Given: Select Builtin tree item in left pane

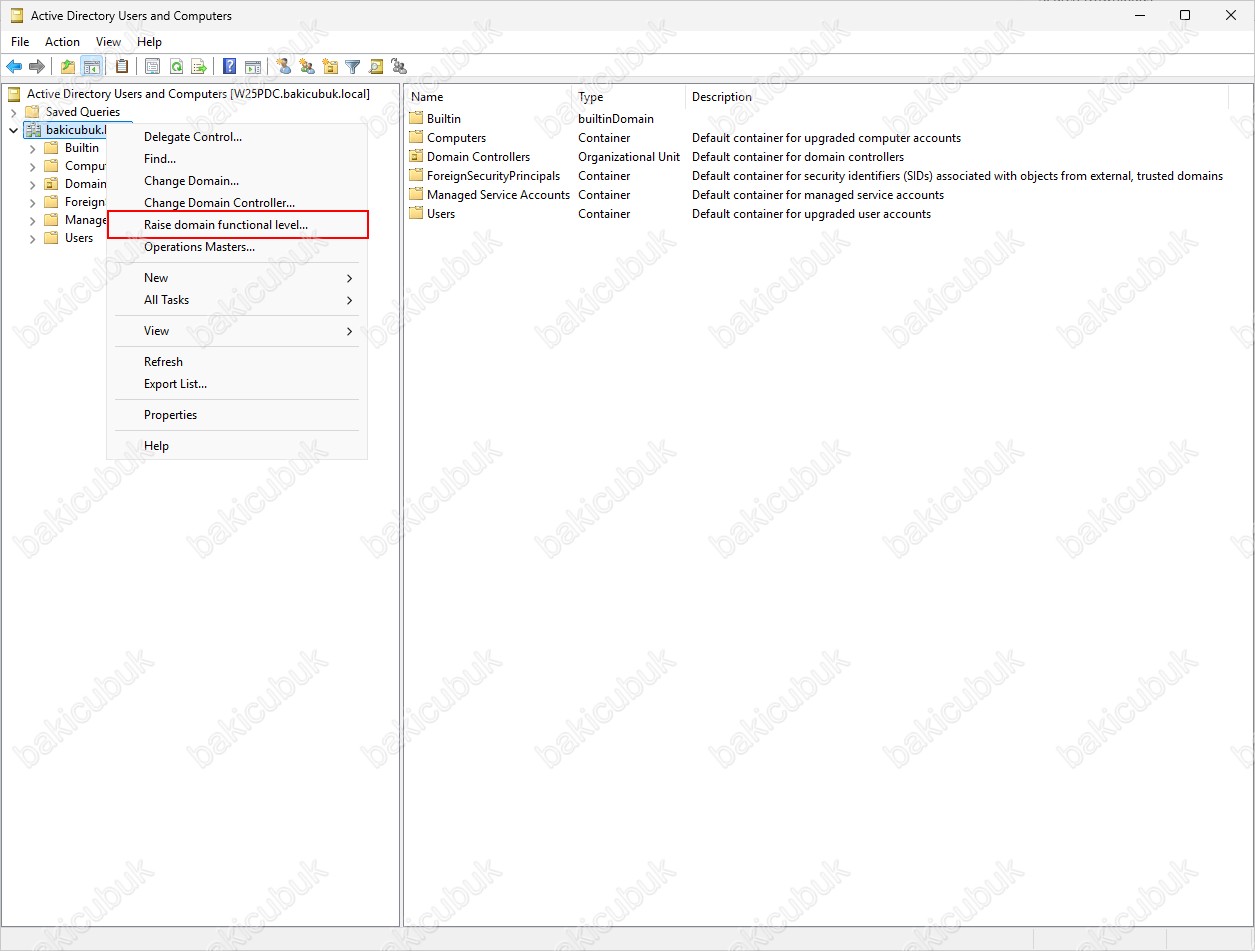Looking at the screenshot, I should pos(82,148).
